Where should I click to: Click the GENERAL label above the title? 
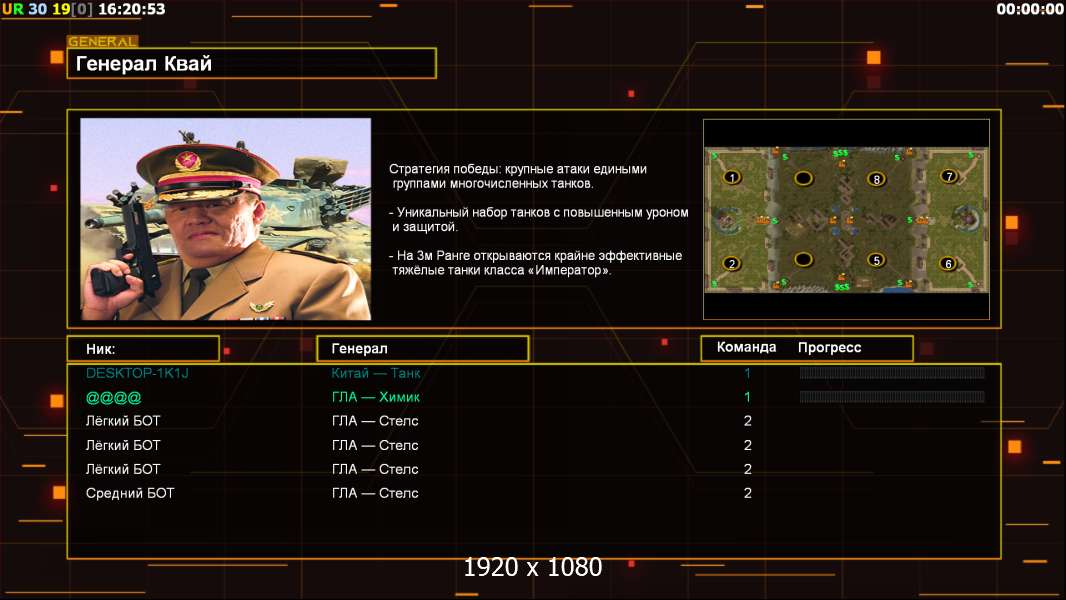click(103, 41)
